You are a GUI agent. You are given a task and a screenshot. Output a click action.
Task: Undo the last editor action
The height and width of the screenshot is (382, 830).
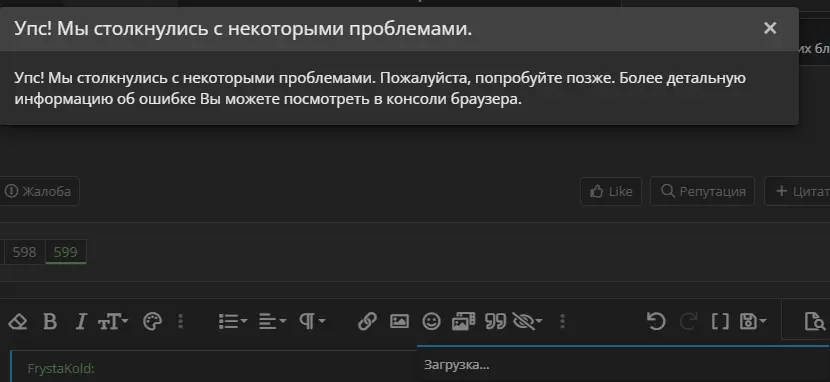click(656, 321)
